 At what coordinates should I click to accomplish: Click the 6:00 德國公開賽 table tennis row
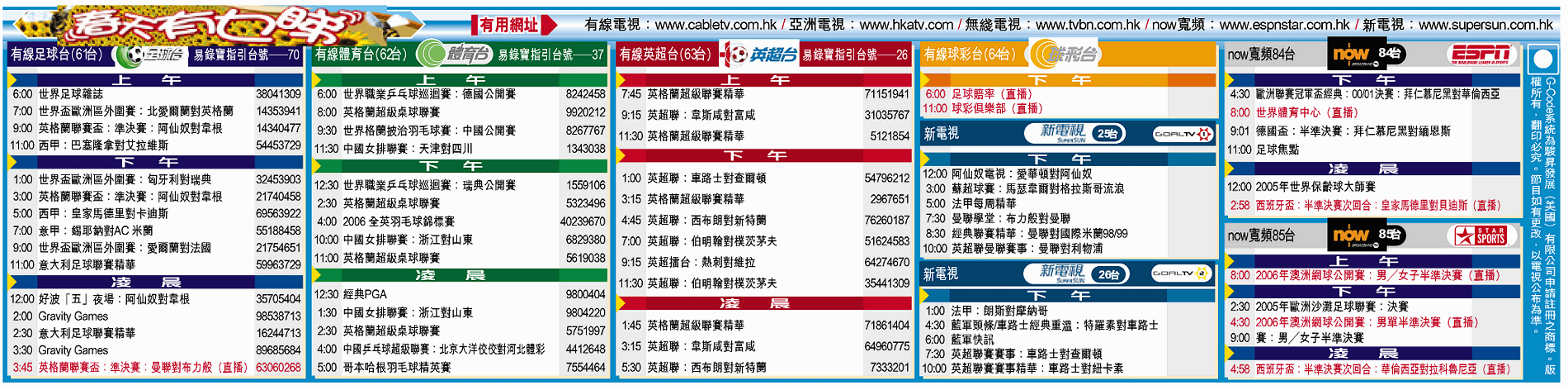(460, 94)
